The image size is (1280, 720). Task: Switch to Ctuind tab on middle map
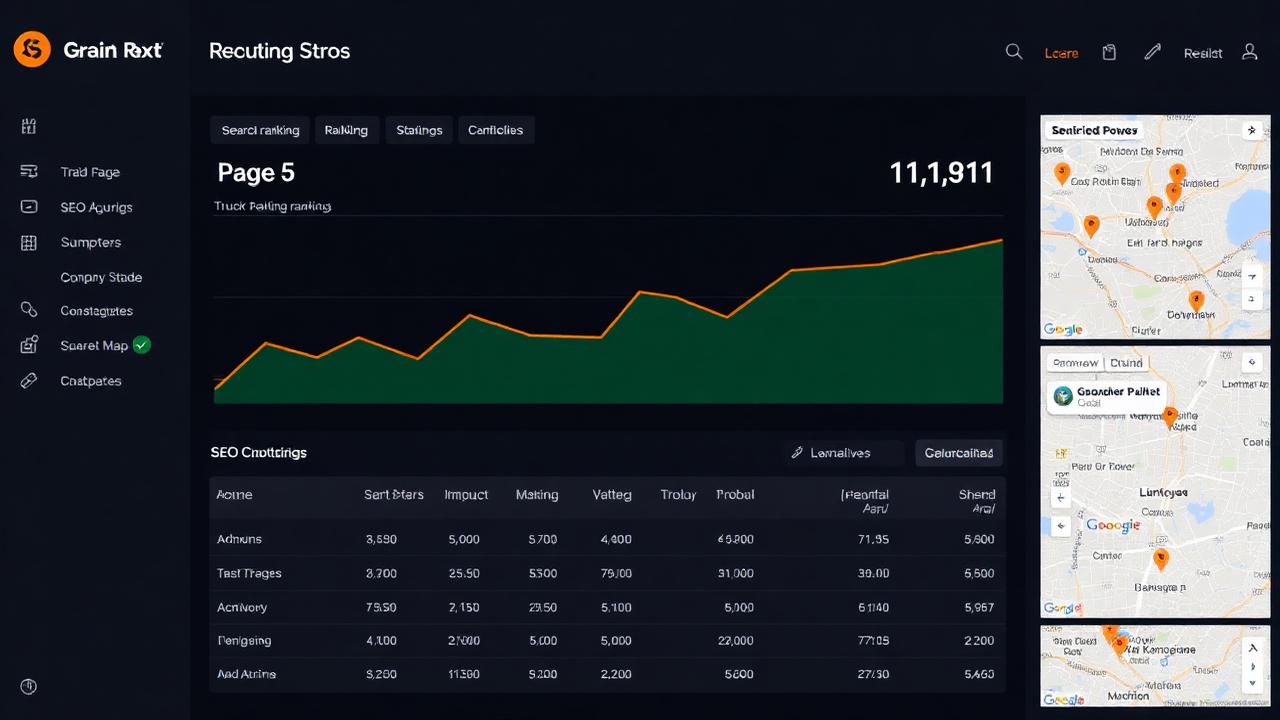coord(1126,363)
